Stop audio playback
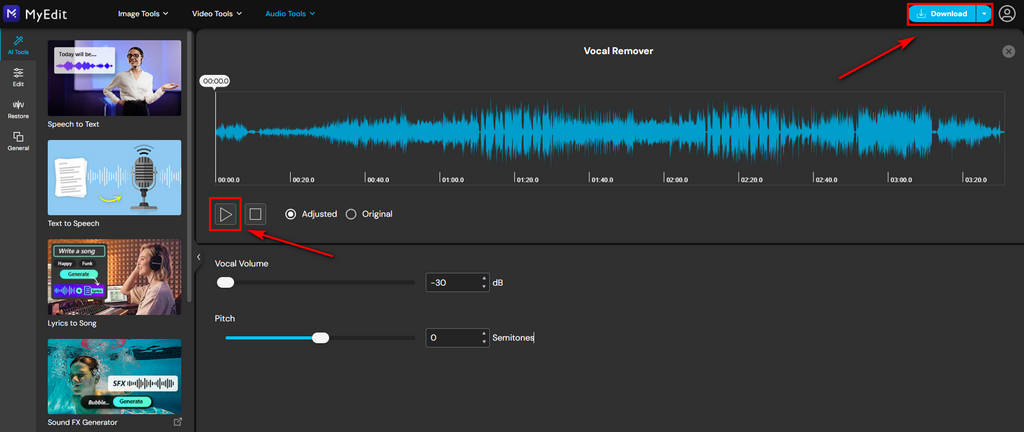The image size is (1024, 432). pos(255,214)
